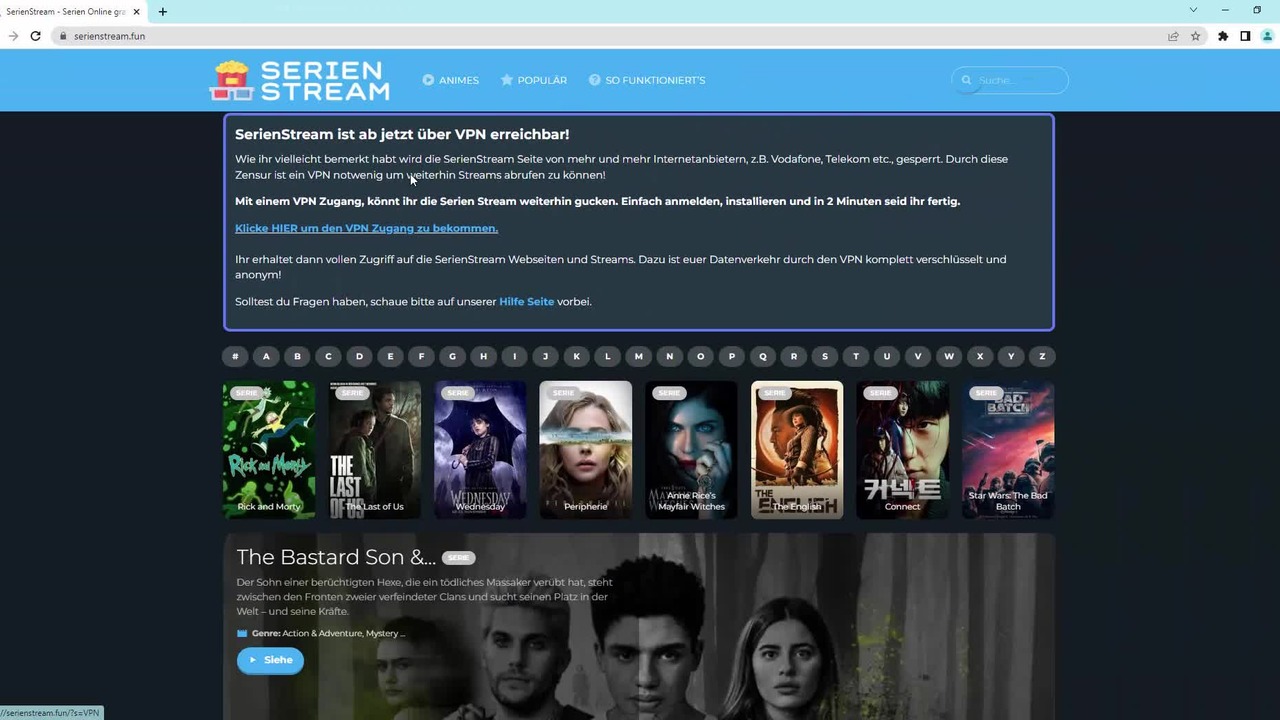This screenshot has width=1280, height=720.
Task: Open the Hilfe Seite link
Action: click(x=526, y=301)
